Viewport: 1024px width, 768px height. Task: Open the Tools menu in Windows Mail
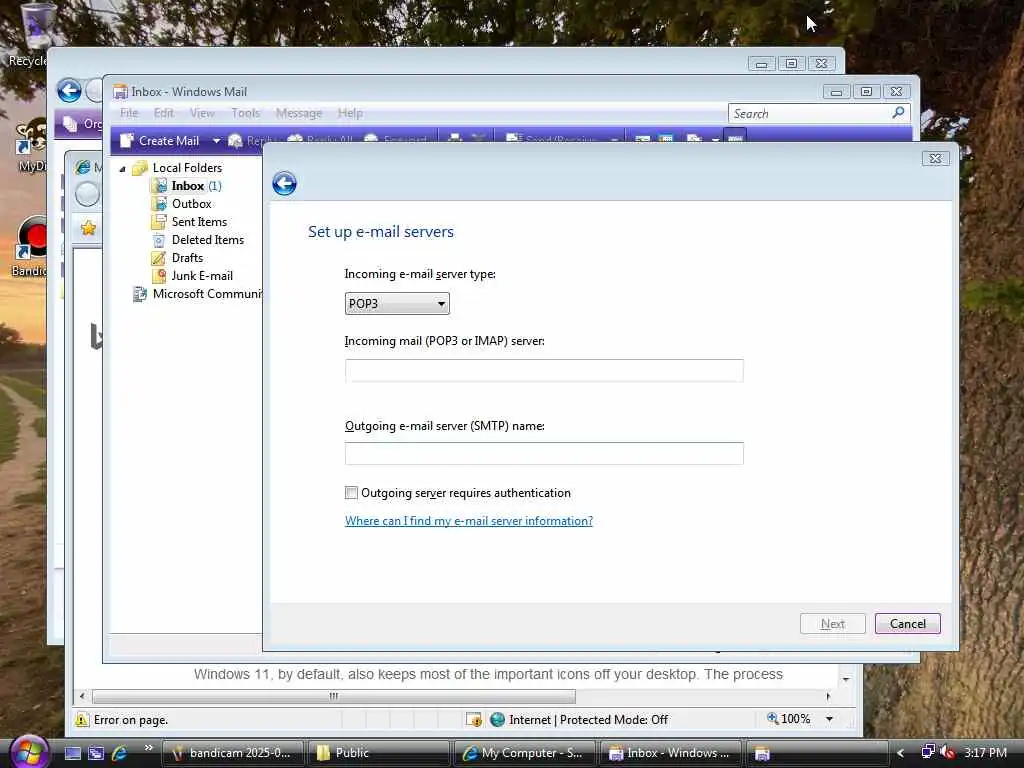(x=246, y=113)
